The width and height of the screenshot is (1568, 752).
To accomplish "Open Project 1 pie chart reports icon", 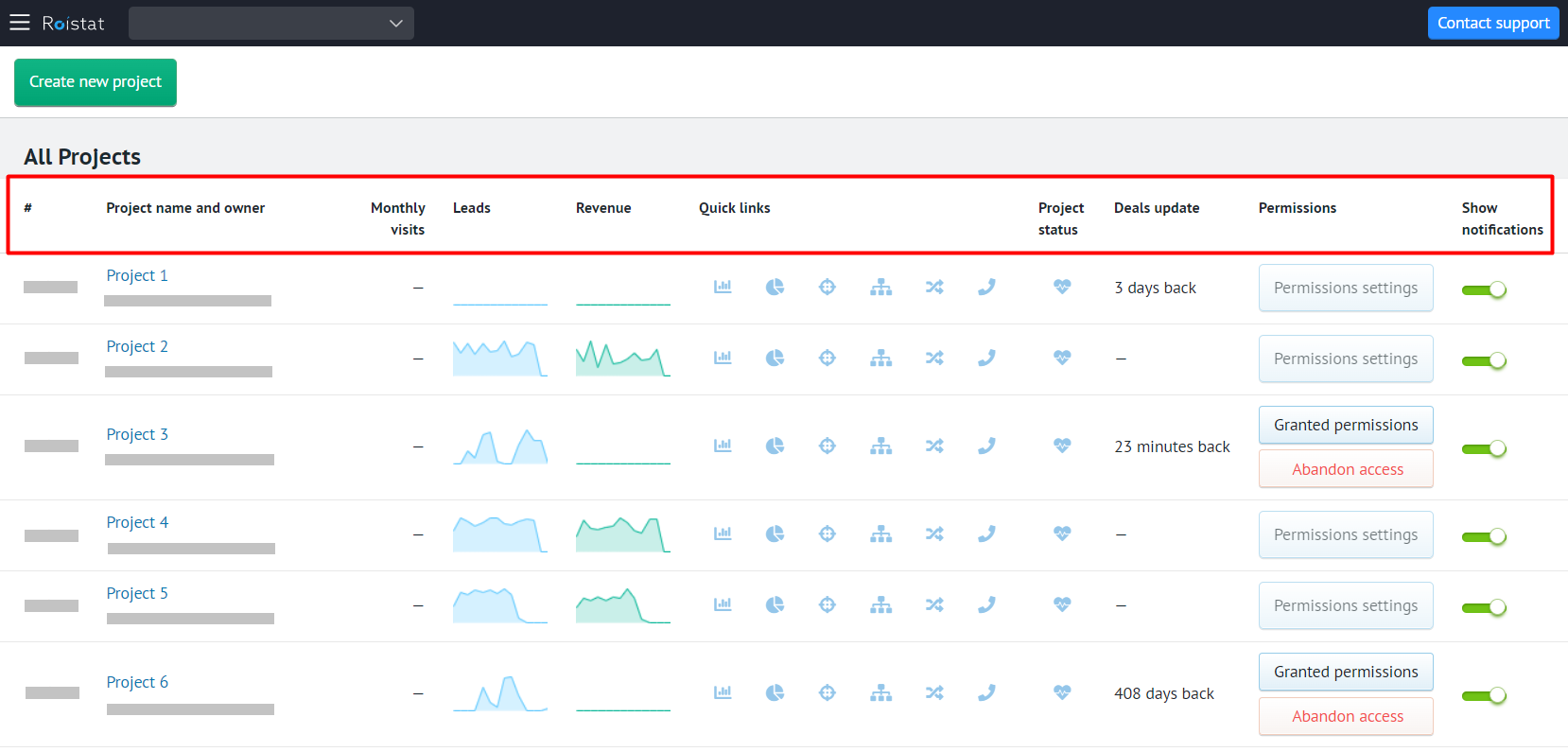I will click(x=775, y=287).
